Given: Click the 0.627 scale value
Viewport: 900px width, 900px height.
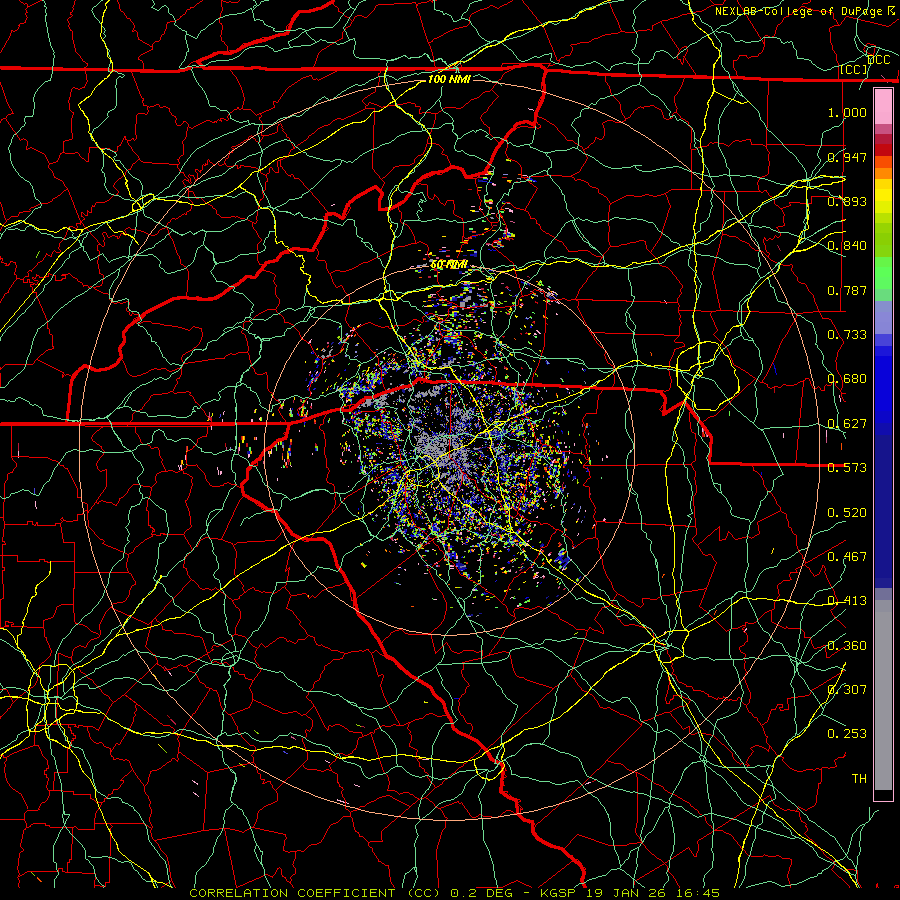Looking at the screenshot, I should coord(847,424).
